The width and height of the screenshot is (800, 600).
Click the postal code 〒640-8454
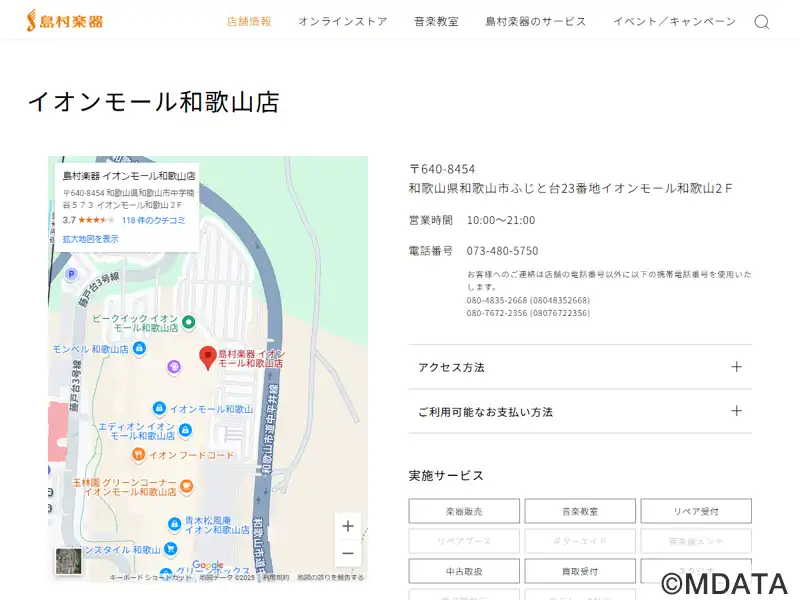(x=442, y=169)
